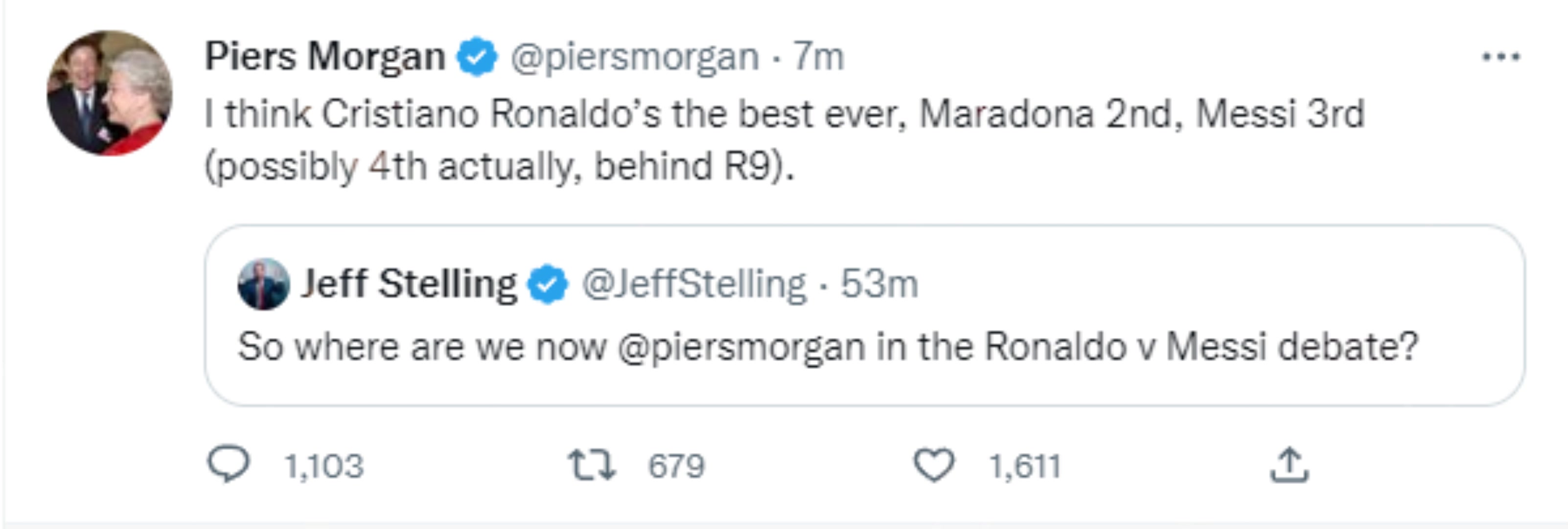Click the @piersmorgan handle in header
Image resolution: width=1568 pixels, height=529 pixels.
pos(634,57)
